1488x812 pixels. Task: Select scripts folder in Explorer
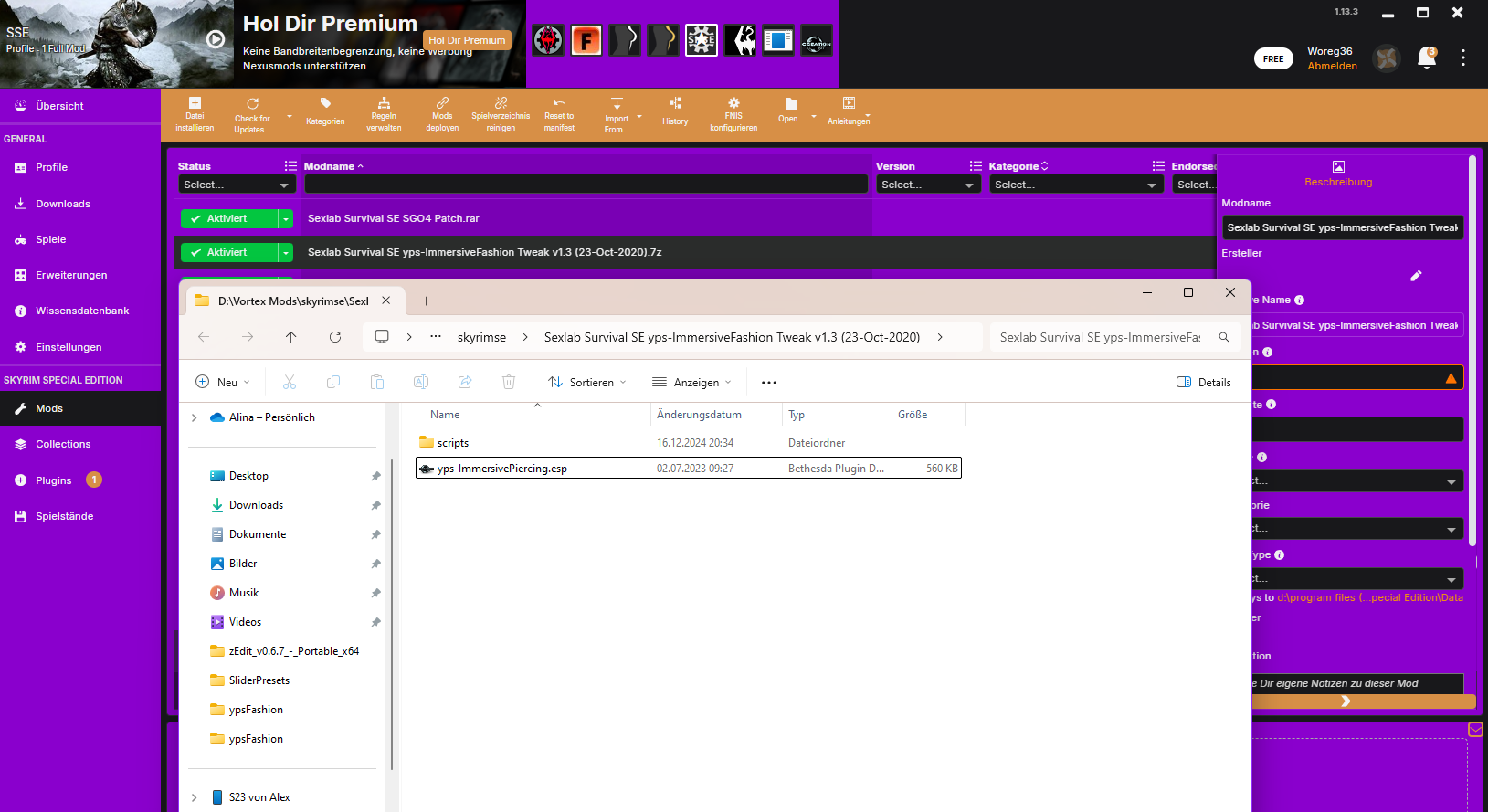(x=688, y=443)
